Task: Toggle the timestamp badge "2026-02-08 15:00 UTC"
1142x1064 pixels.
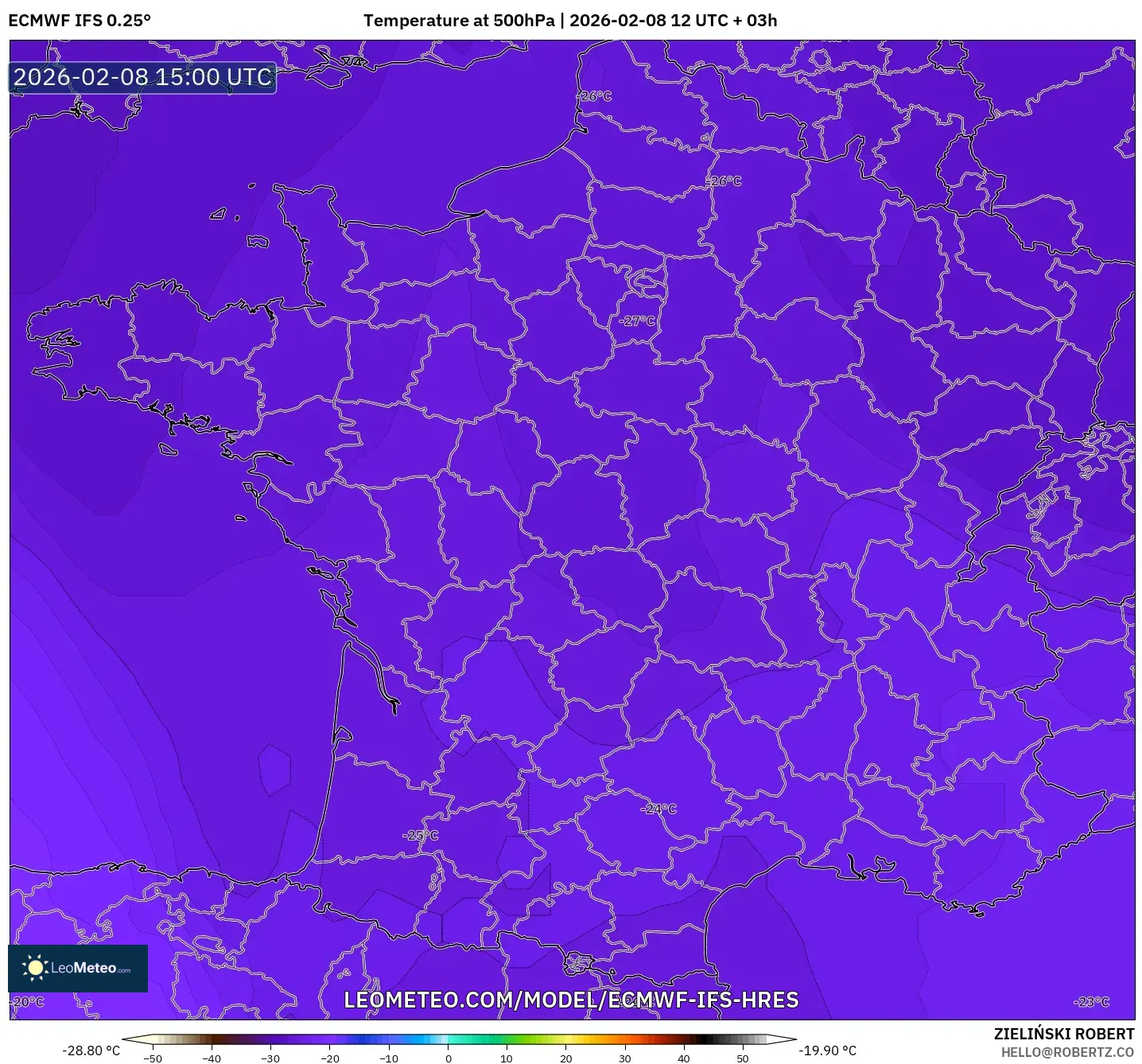Action: point(142,77)
